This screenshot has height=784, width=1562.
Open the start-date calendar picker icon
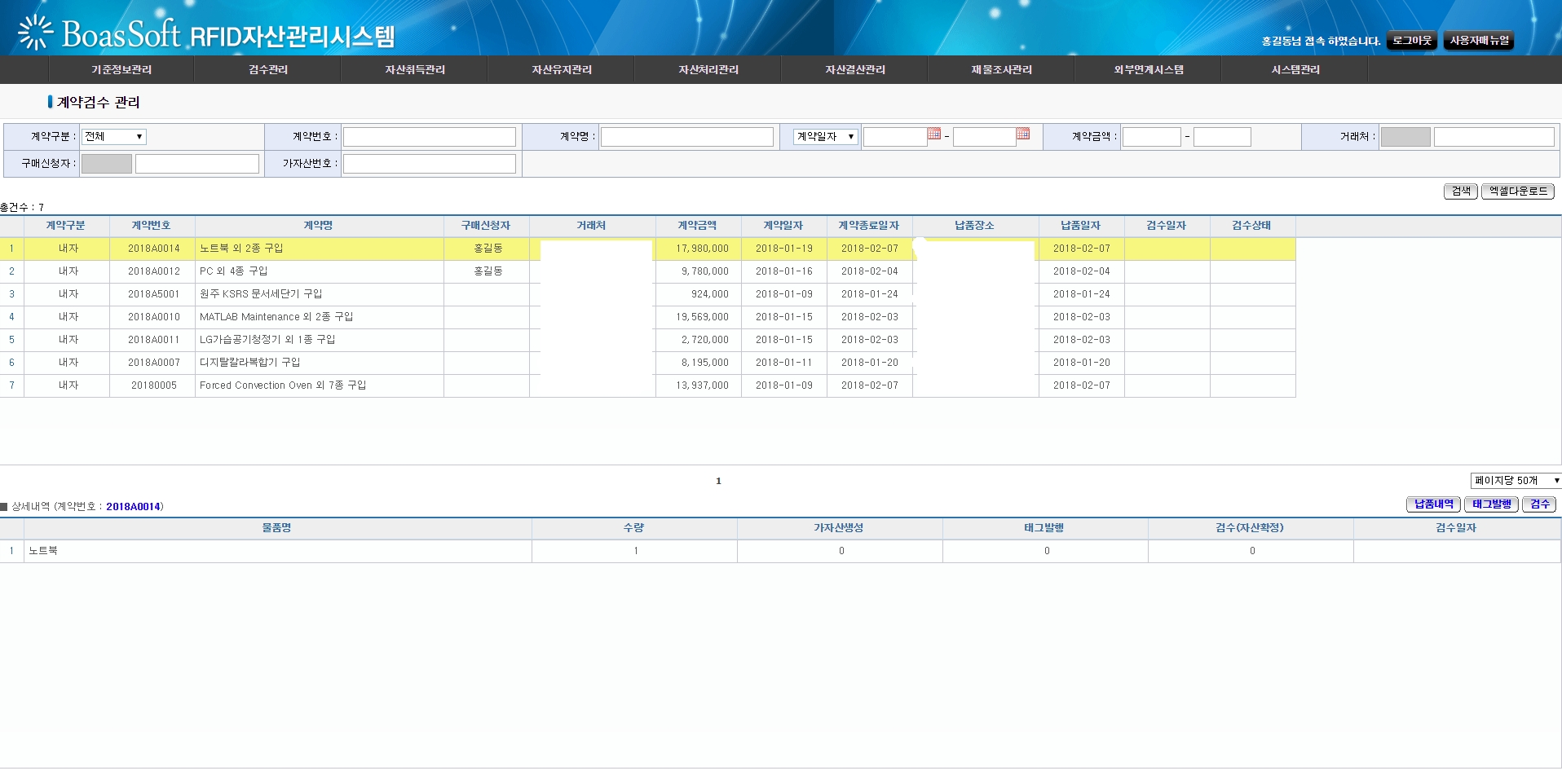[934, 134]
